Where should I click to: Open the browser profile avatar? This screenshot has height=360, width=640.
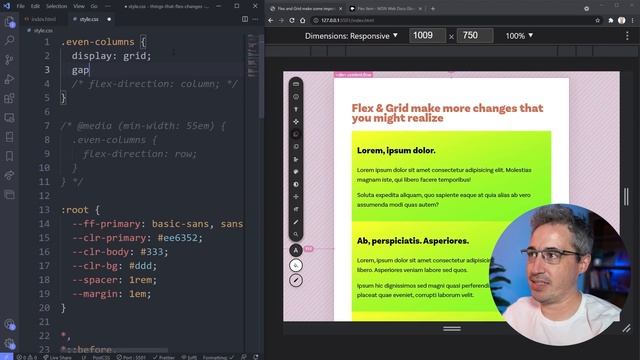click(622, 20)
